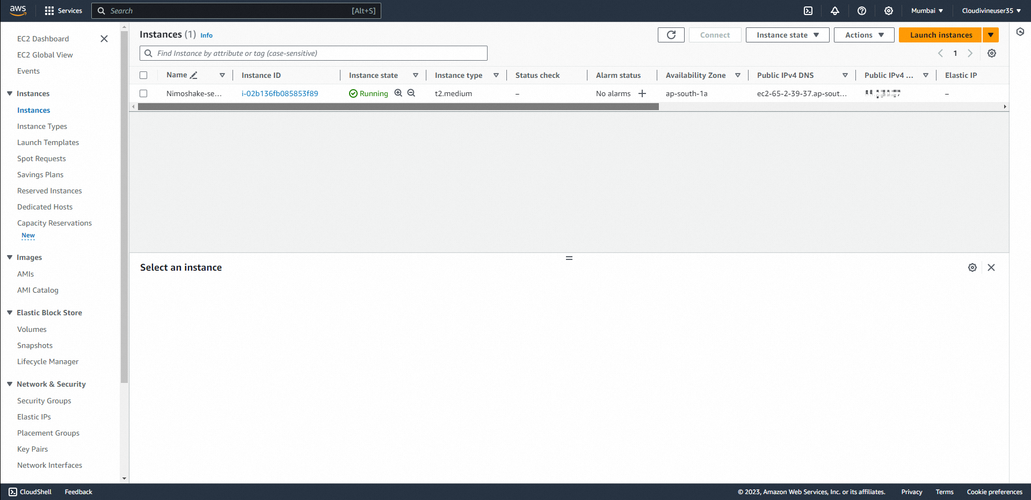This screenshot has width=1031, height=500.
Task: Refresh the instances list
Action: pyautogui.click(x=671, y=35)
